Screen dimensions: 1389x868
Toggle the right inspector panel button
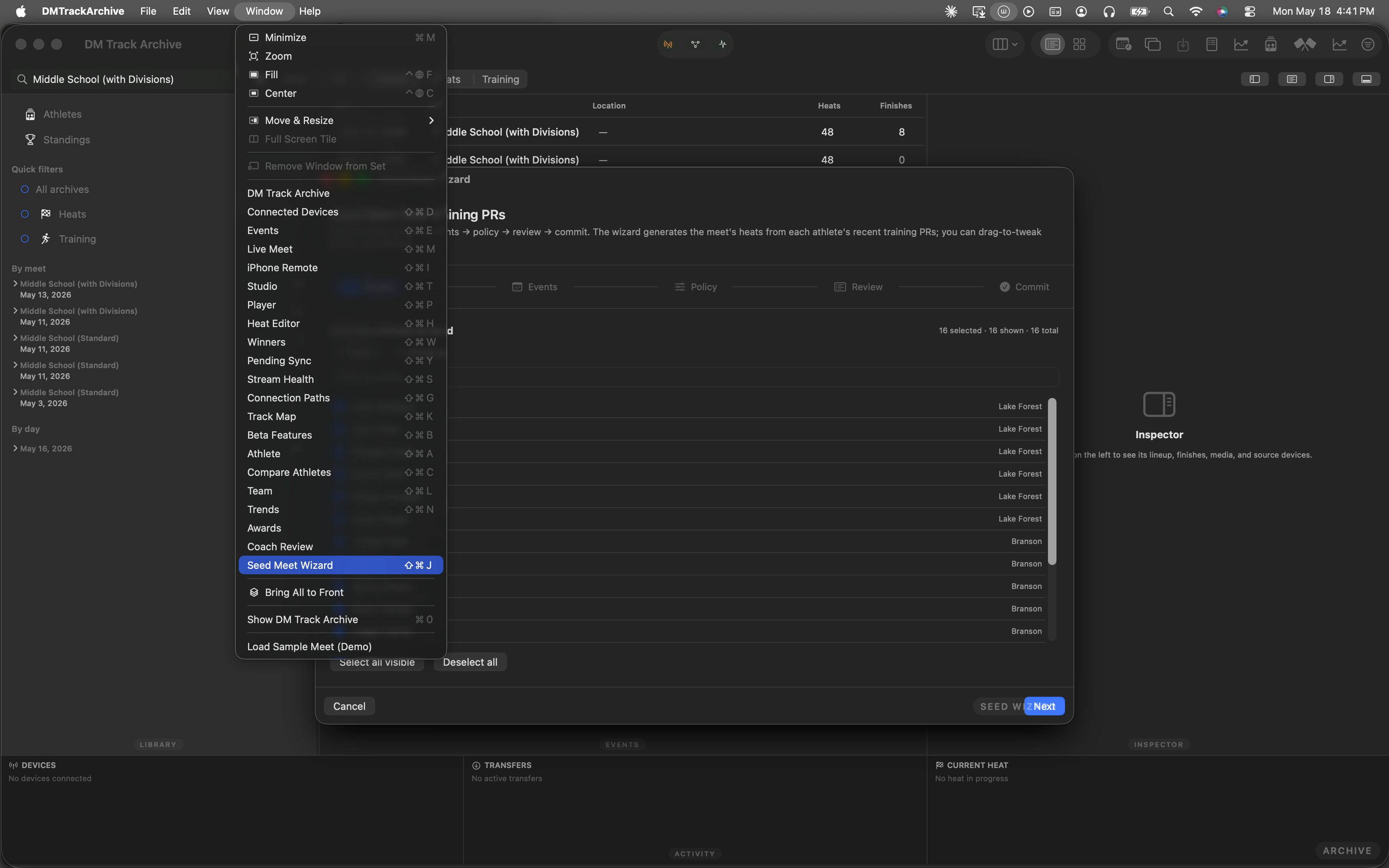click(x=1329, y=79)
